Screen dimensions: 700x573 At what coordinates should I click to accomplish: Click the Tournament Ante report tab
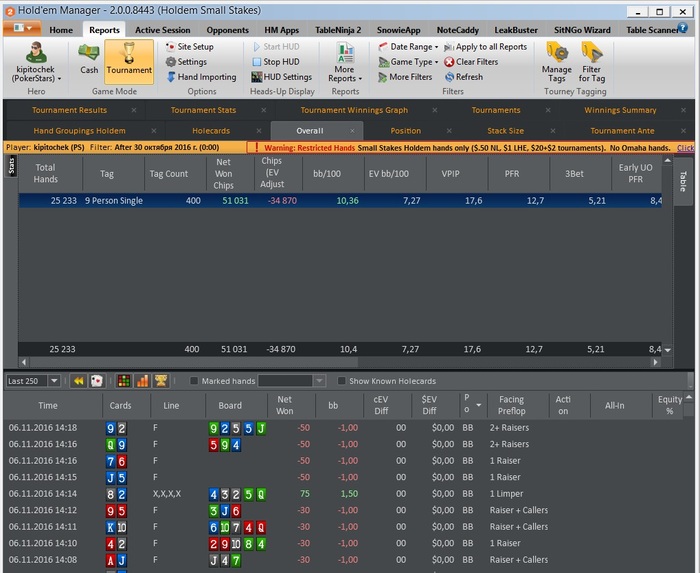click(622, 131)
